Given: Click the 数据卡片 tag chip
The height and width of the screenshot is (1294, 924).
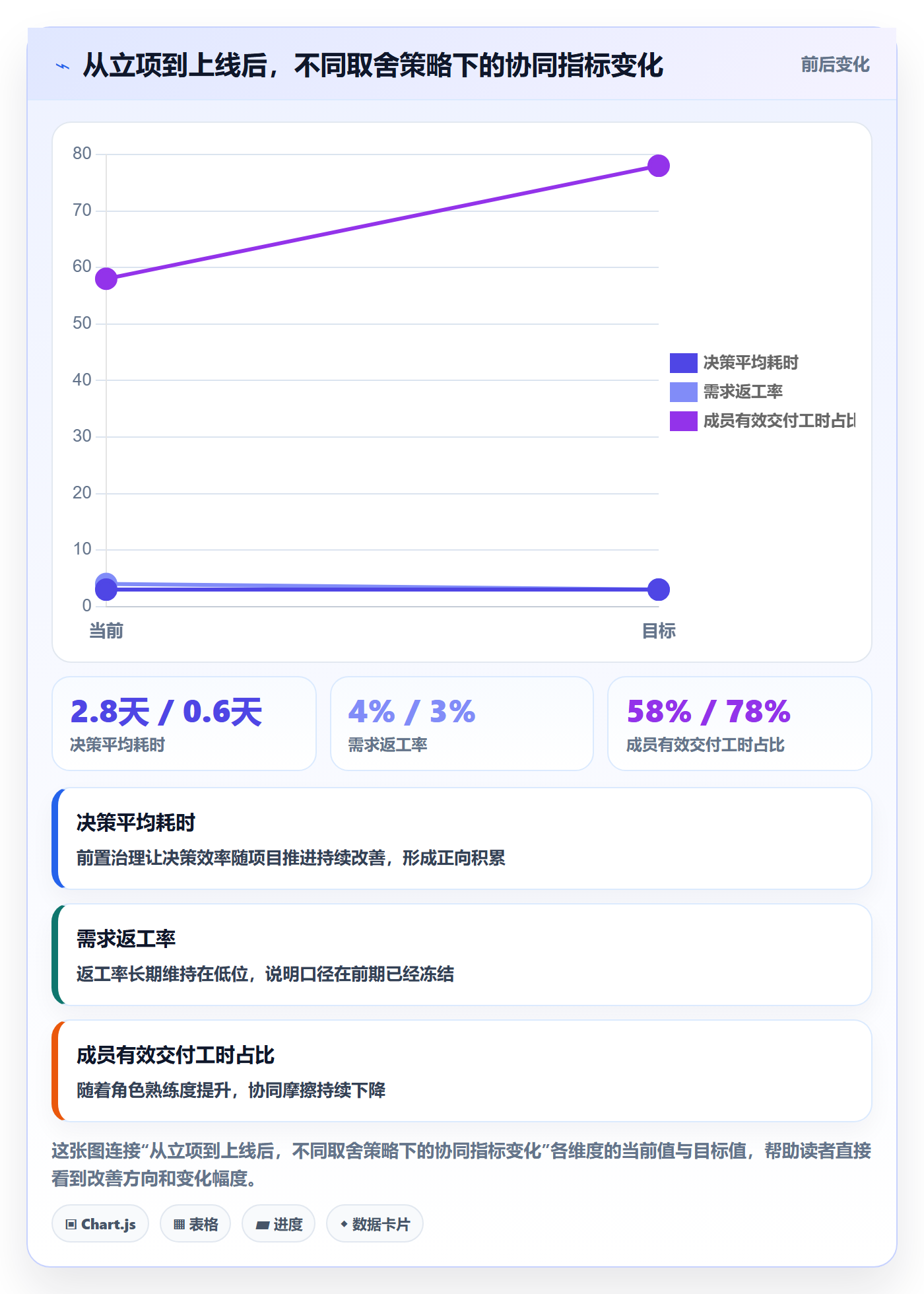Looking at the screenshot, I should (375, 1224).
